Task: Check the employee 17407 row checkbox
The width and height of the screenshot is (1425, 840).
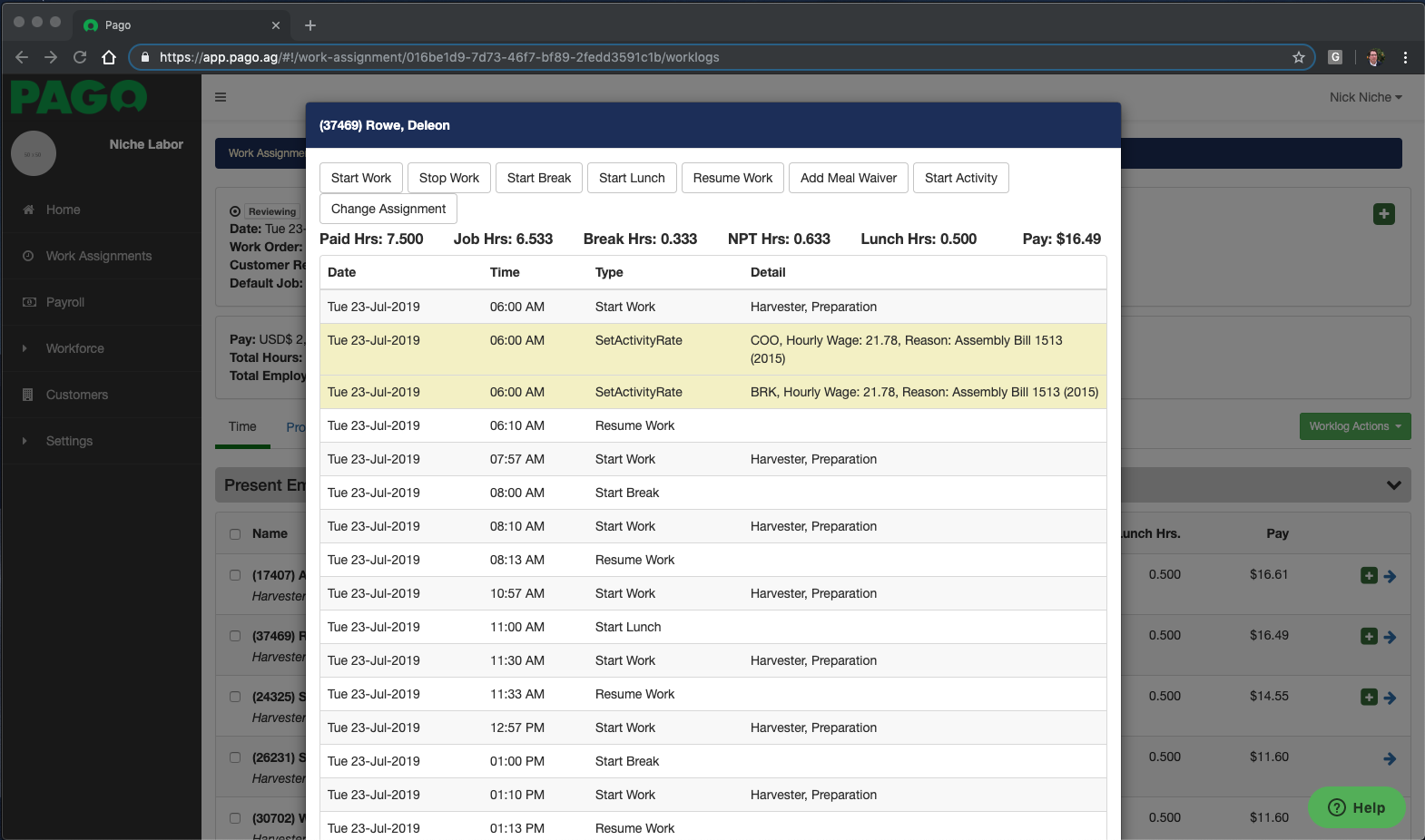Action: pos(235,575)
